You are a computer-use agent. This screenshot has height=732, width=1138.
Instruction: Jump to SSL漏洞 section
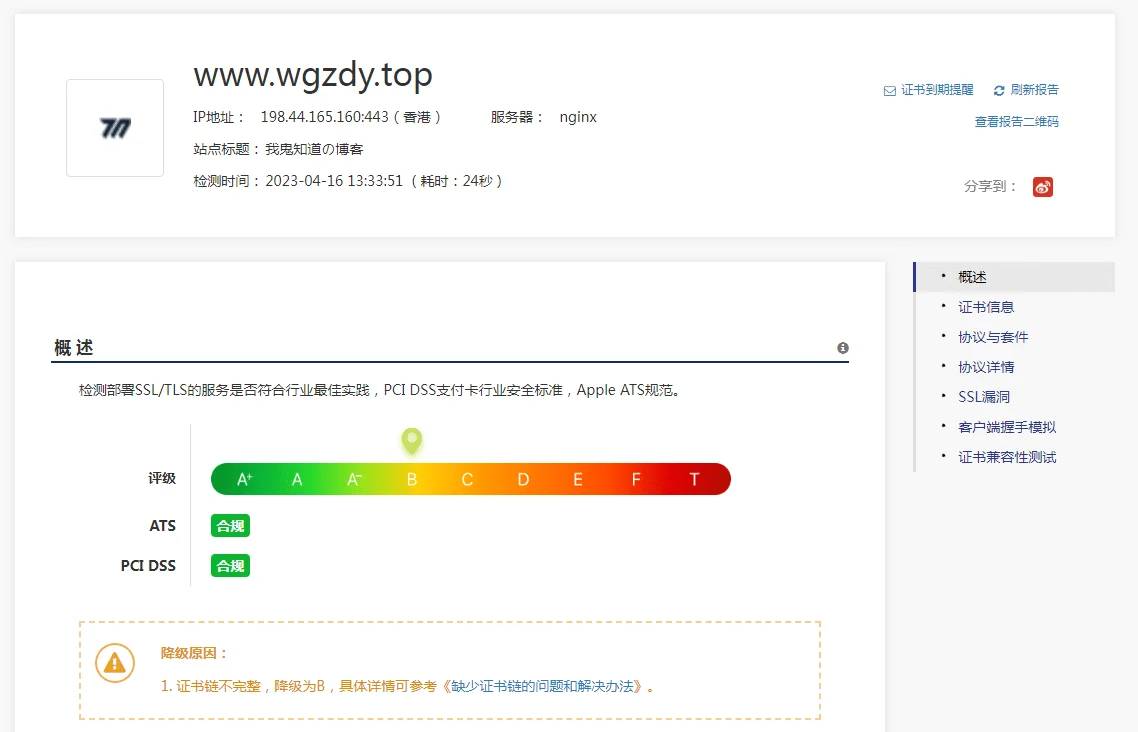coord(983,397)
